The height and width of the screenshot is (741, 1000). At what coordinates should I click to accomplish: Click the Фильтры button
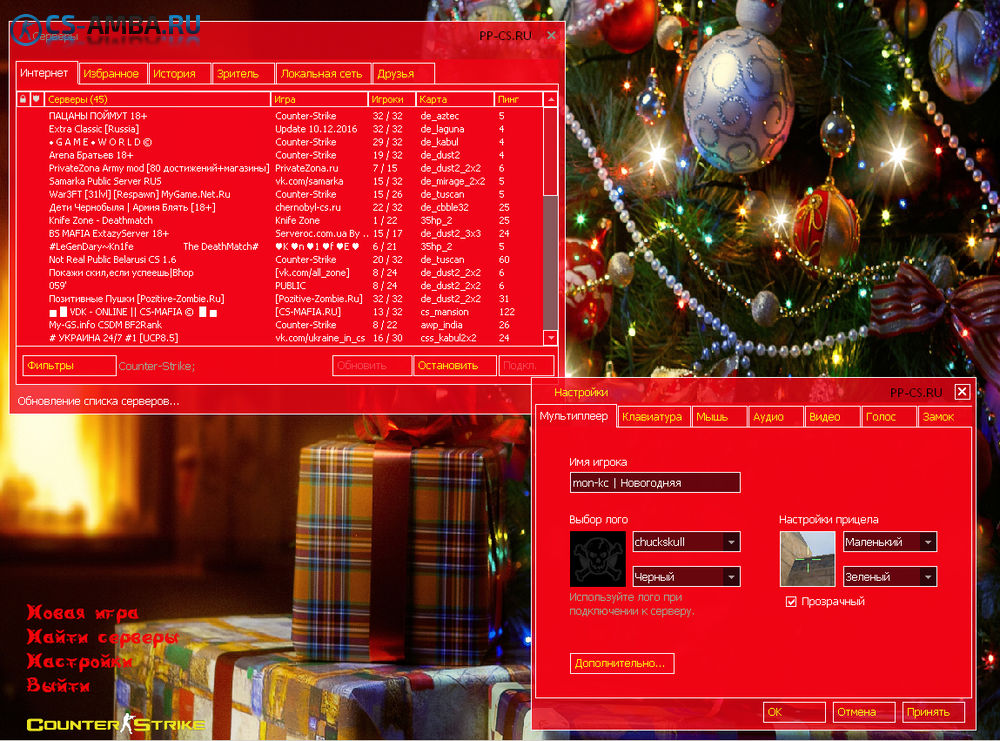click(x=69, y=365)
